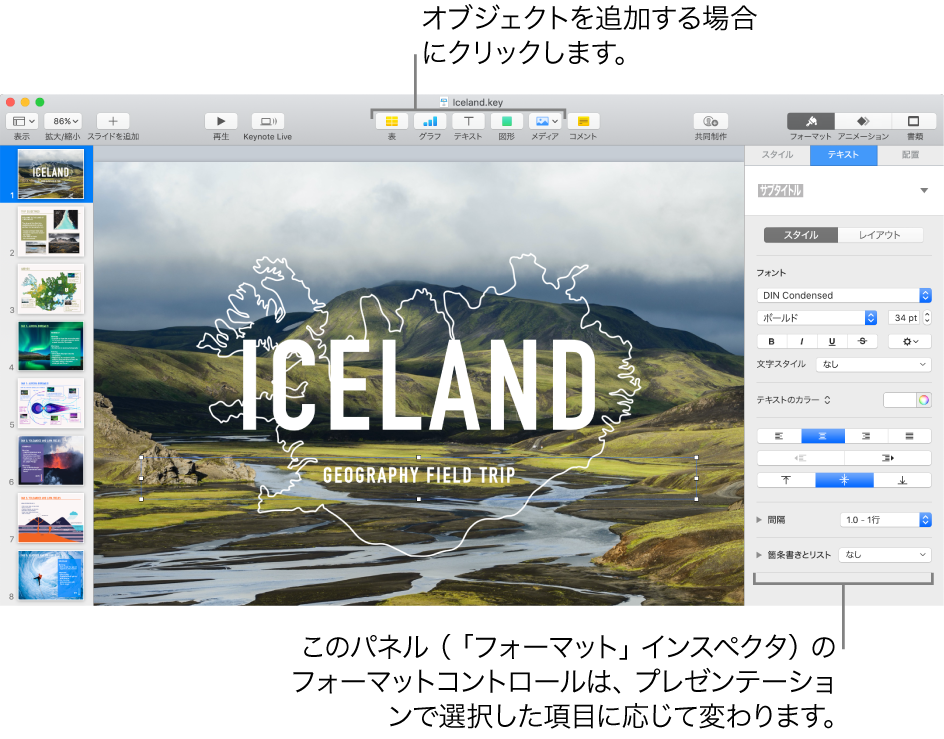This screenshot has width=944, height=739.
Task: Open the text color wheel swatch
Action: (925, 400)
